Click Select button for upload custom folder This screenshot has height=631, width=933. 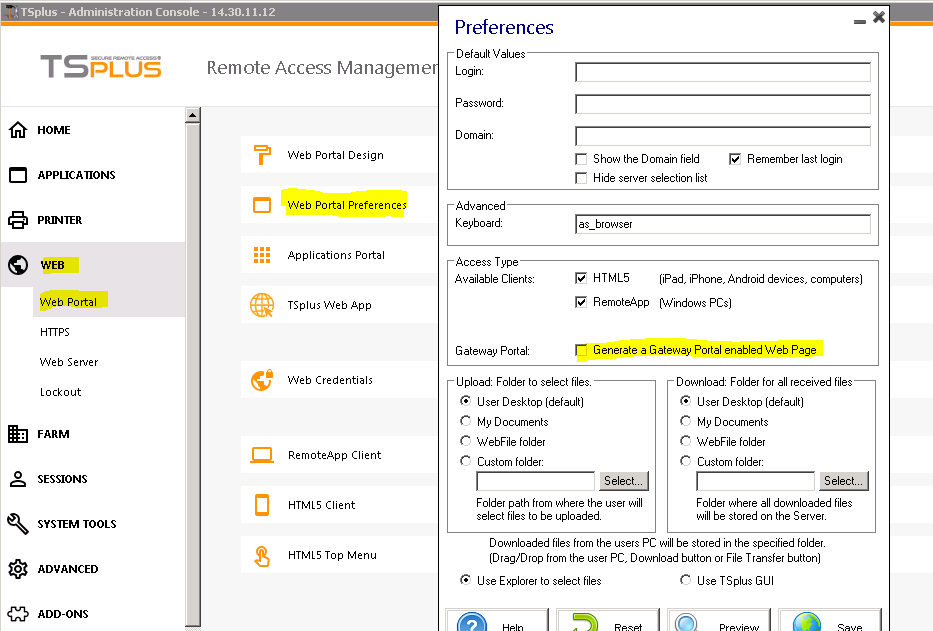(x=622, y=481)
